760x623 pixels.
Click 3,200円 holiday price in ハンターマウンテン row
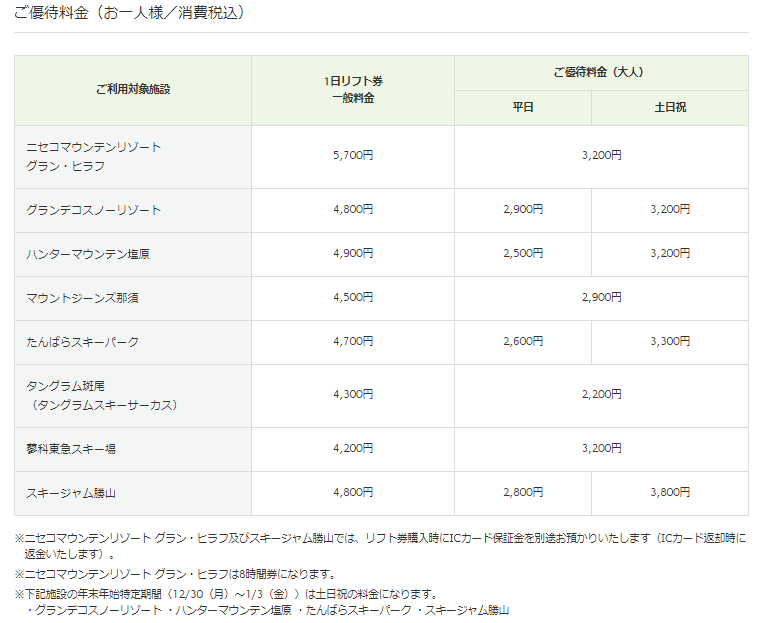click(x=670, y=253)
